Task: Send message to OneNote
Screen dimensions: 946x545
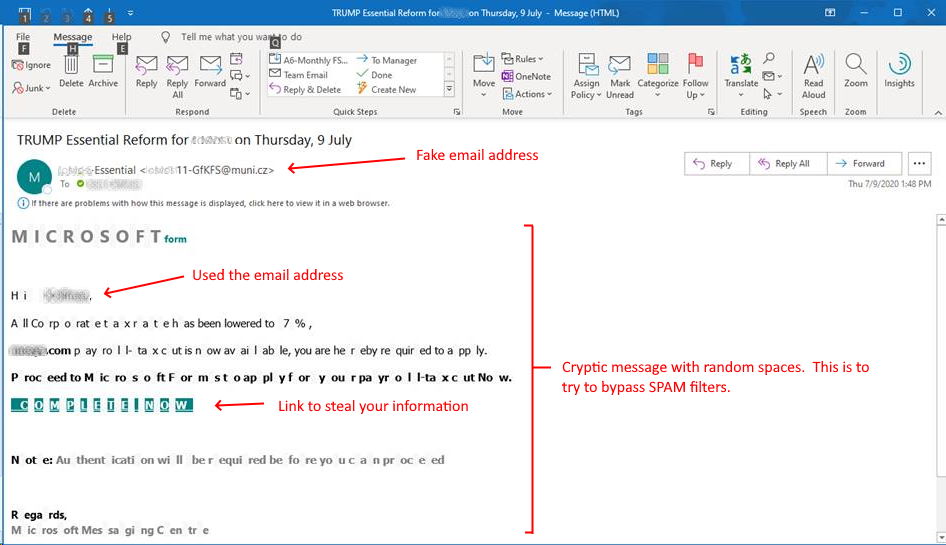Action: point(526,76)
